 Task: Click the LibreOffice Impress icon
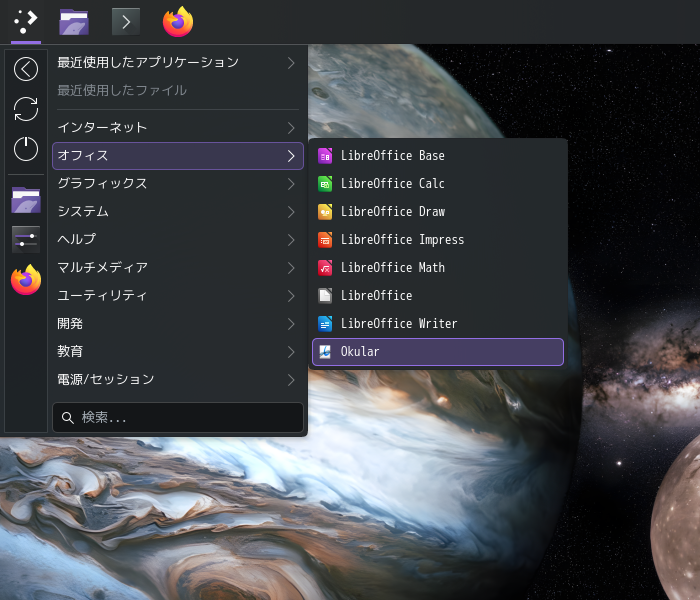click(325, 240)
